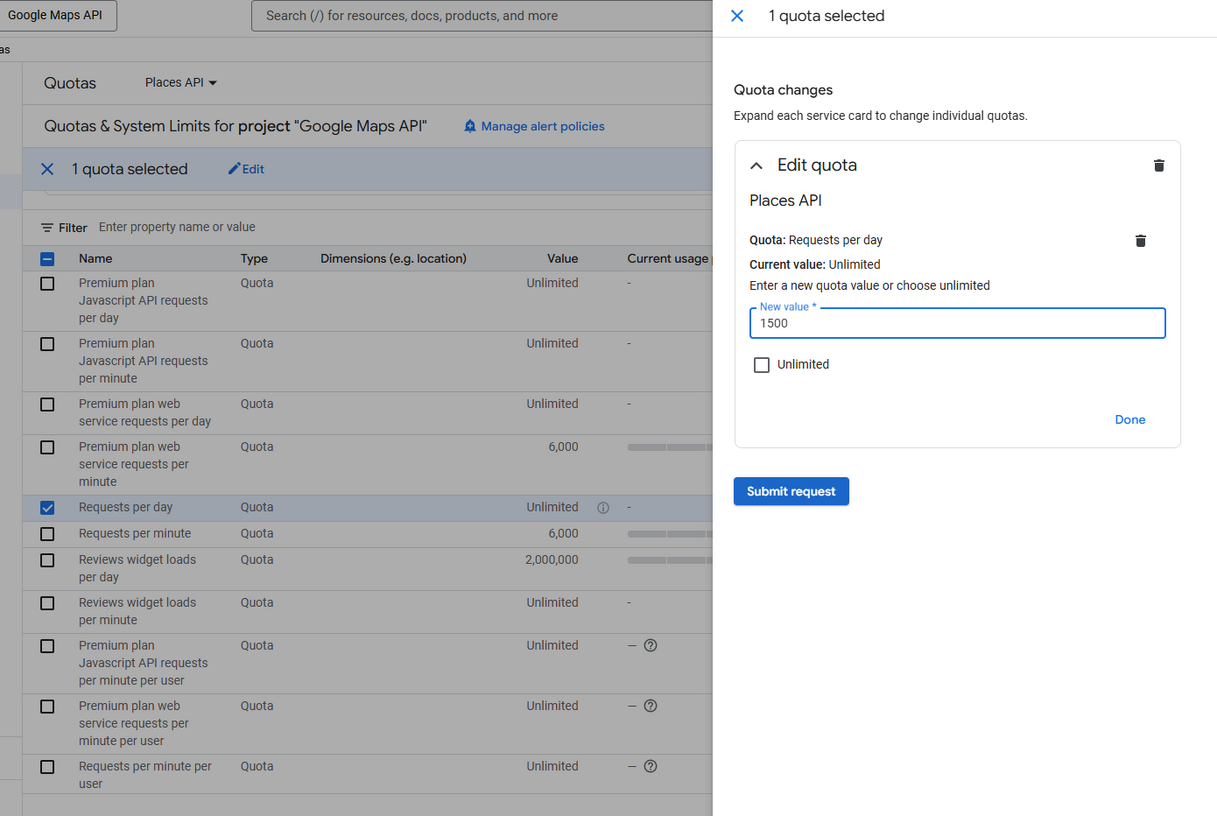1217x816 pixels.
Task: Click help icon for Javascript API per user row
Action: pyautogui.click(x=650, y=645)
